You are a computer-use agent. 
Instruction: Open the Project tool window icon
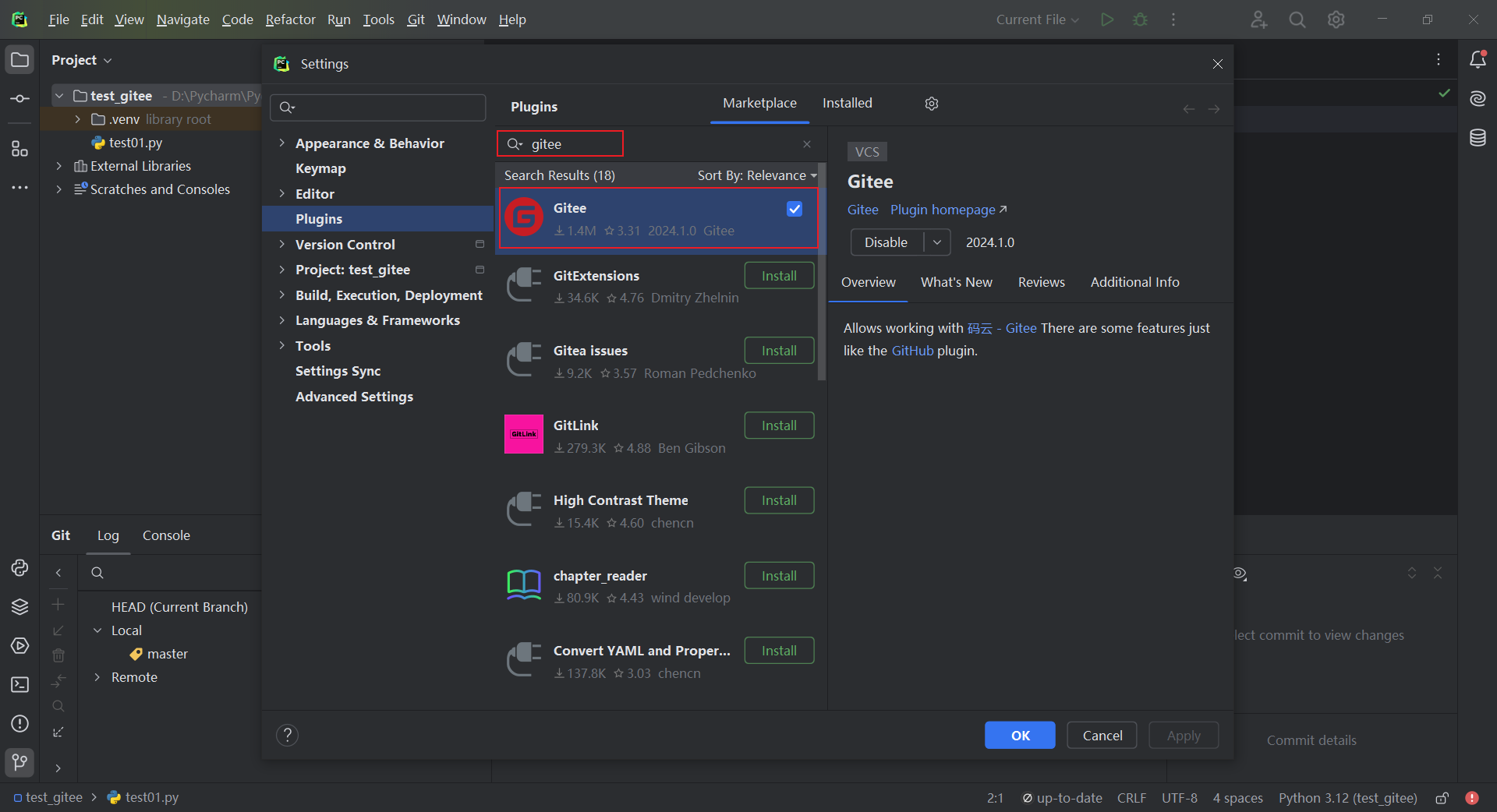19,60
